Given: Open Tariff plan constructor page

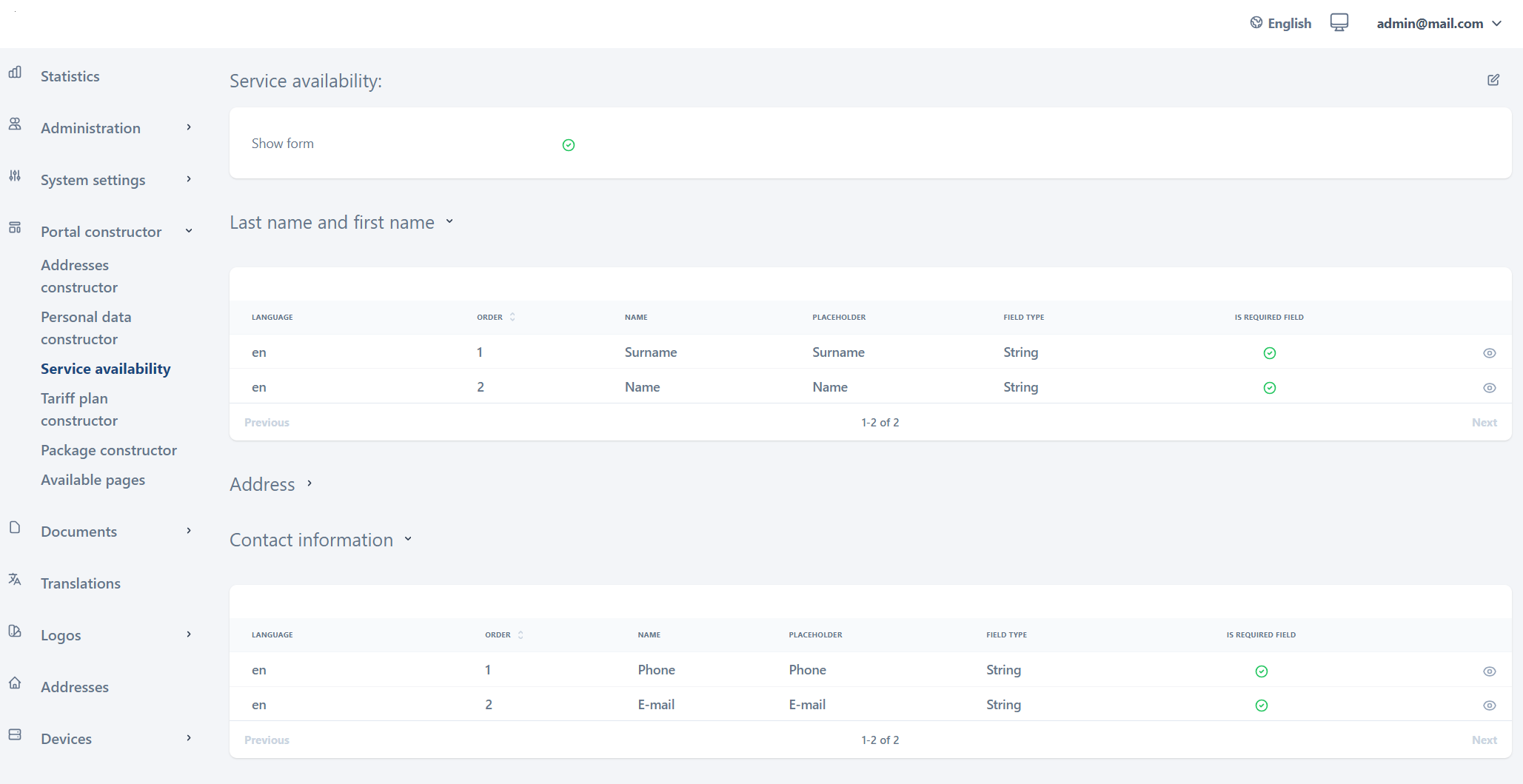Looking at the screenshot, I should tap(79, 409).
